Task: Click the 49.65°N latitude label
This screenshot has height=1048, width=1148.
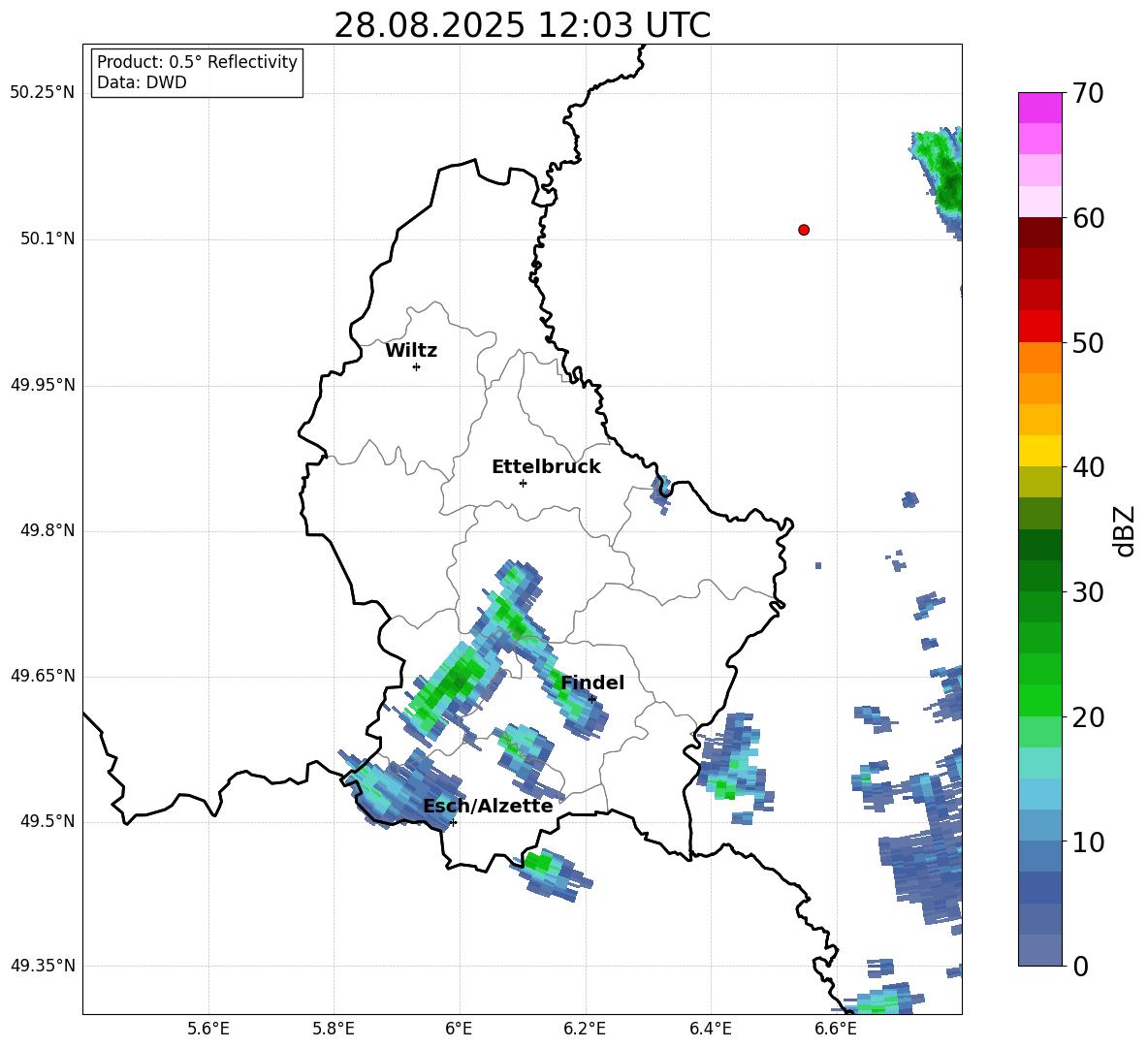Action: 43,676
